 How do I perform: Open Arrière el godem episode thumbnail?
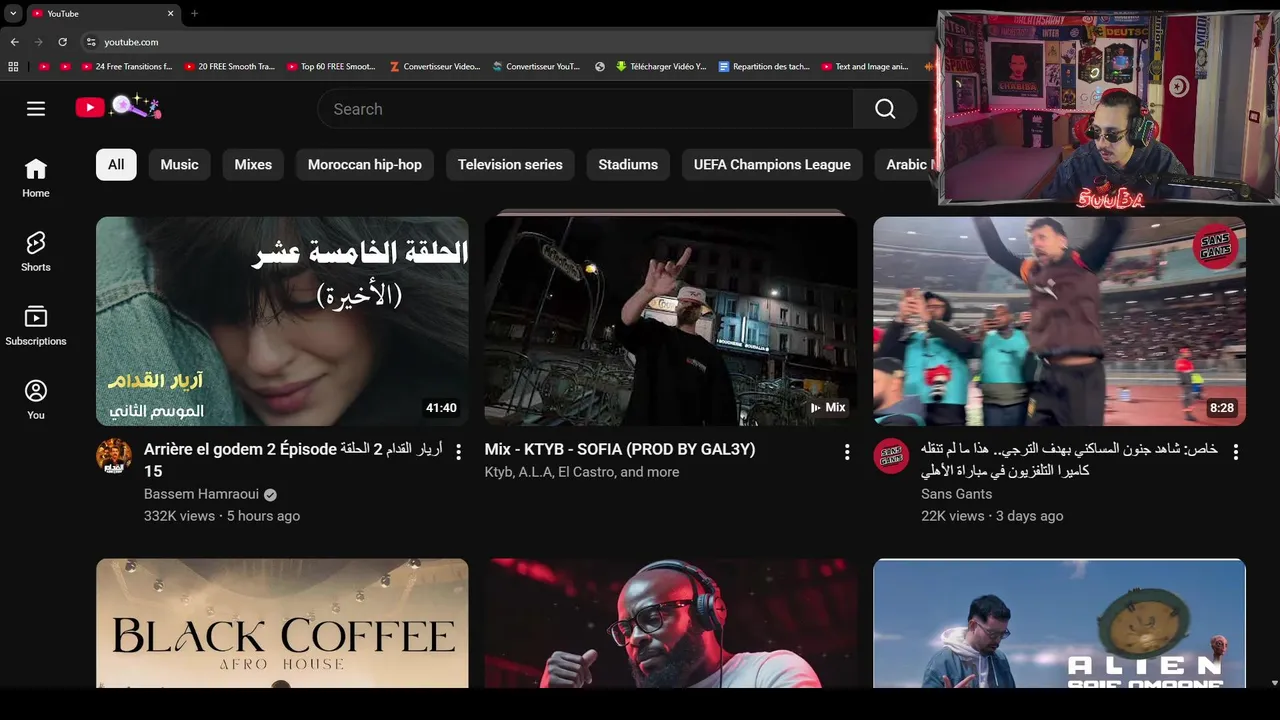(282, 321)
